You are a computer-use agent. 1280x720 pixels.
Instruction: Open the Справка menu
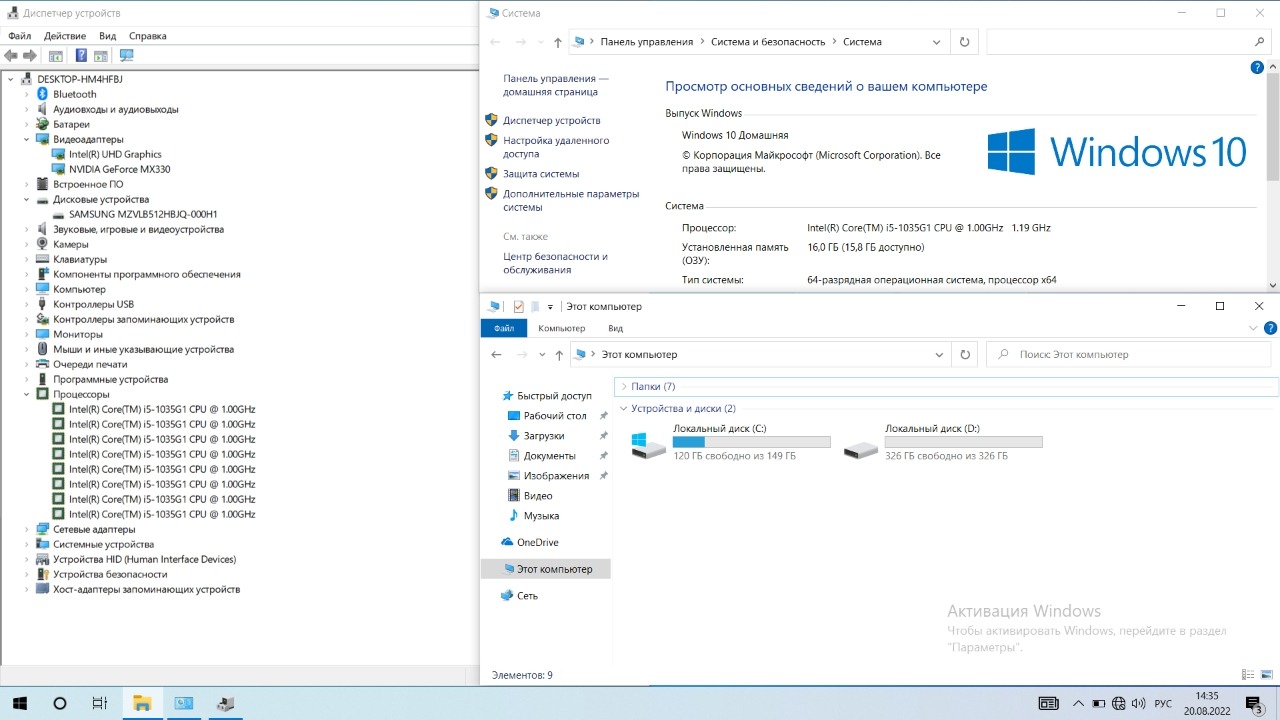click(148, 36)
